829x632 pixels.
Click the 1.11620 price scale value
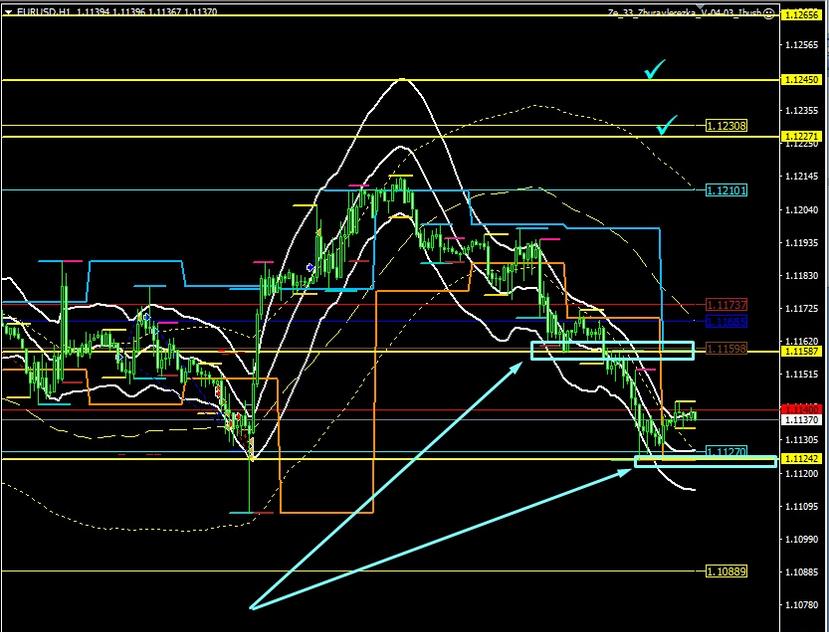[x=802, y=341]
